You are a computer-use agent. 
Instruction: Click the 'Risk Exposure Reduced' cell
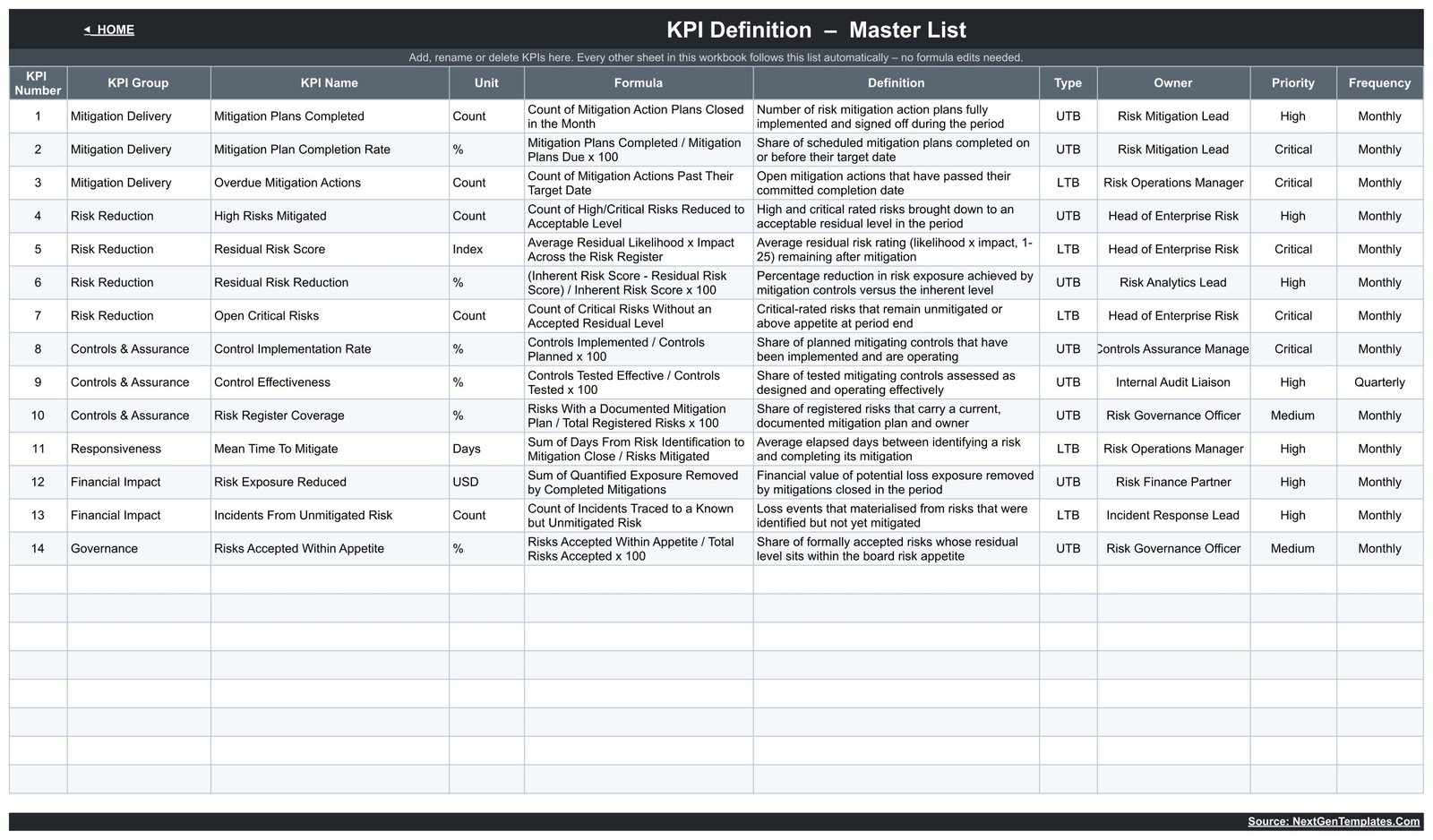[x=330, y=482]
